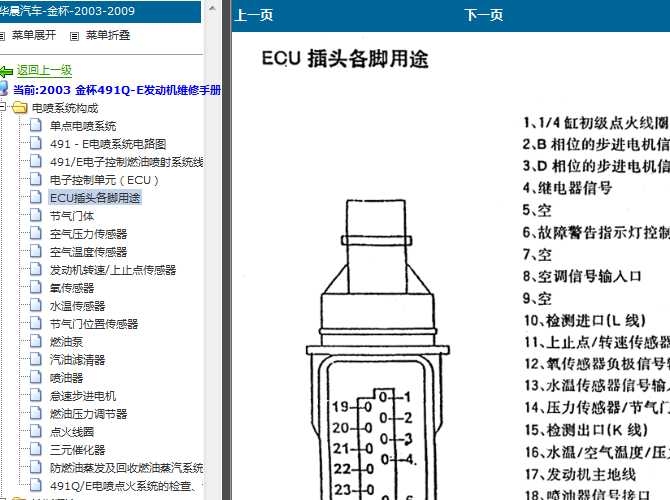Click the page icon beside 节气门体
670x500 pixels.
click(36, 215)
